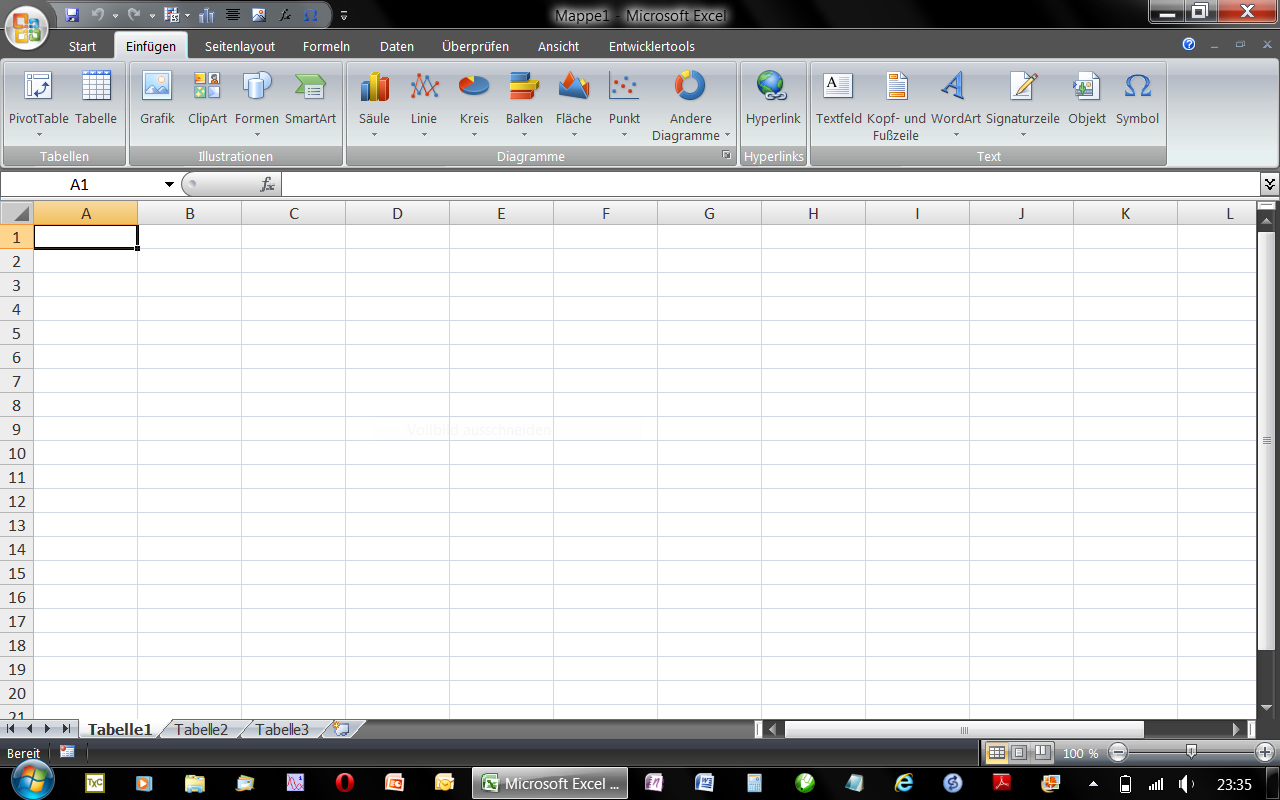Image resolution: width=1280 pixels, height=800 pixels.
Task: Insert a PivotTable
Action: [39, 104]
